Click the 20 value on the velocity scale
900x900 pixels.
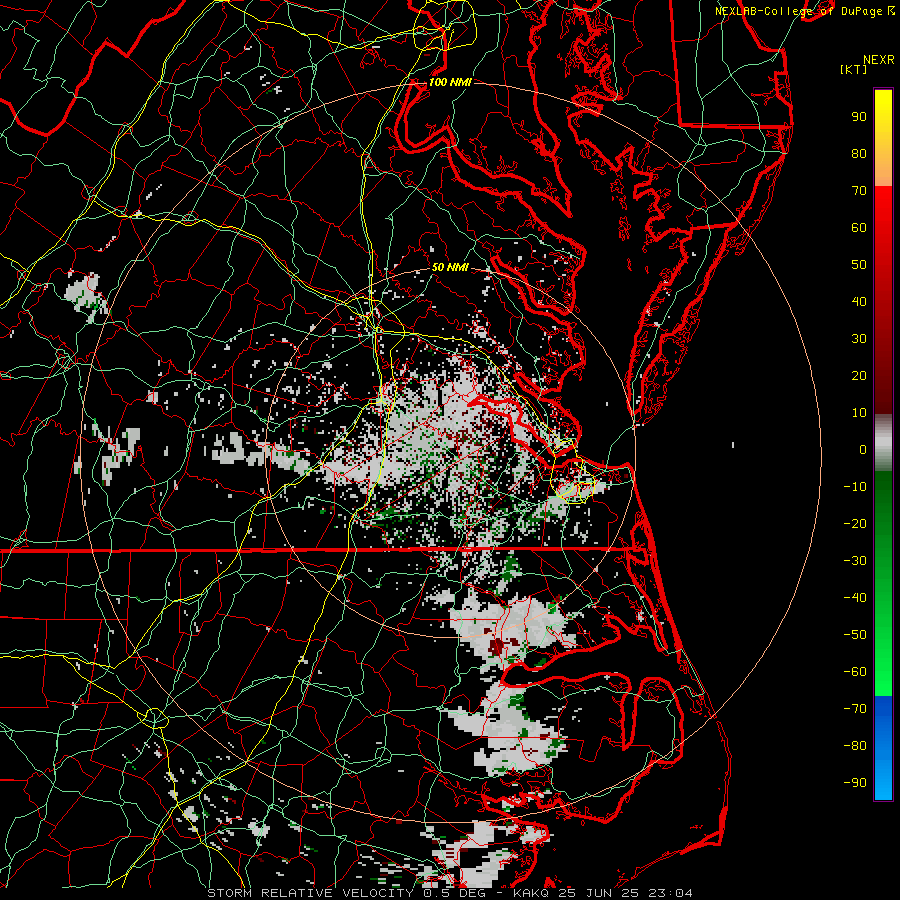[x=859, y=376]
